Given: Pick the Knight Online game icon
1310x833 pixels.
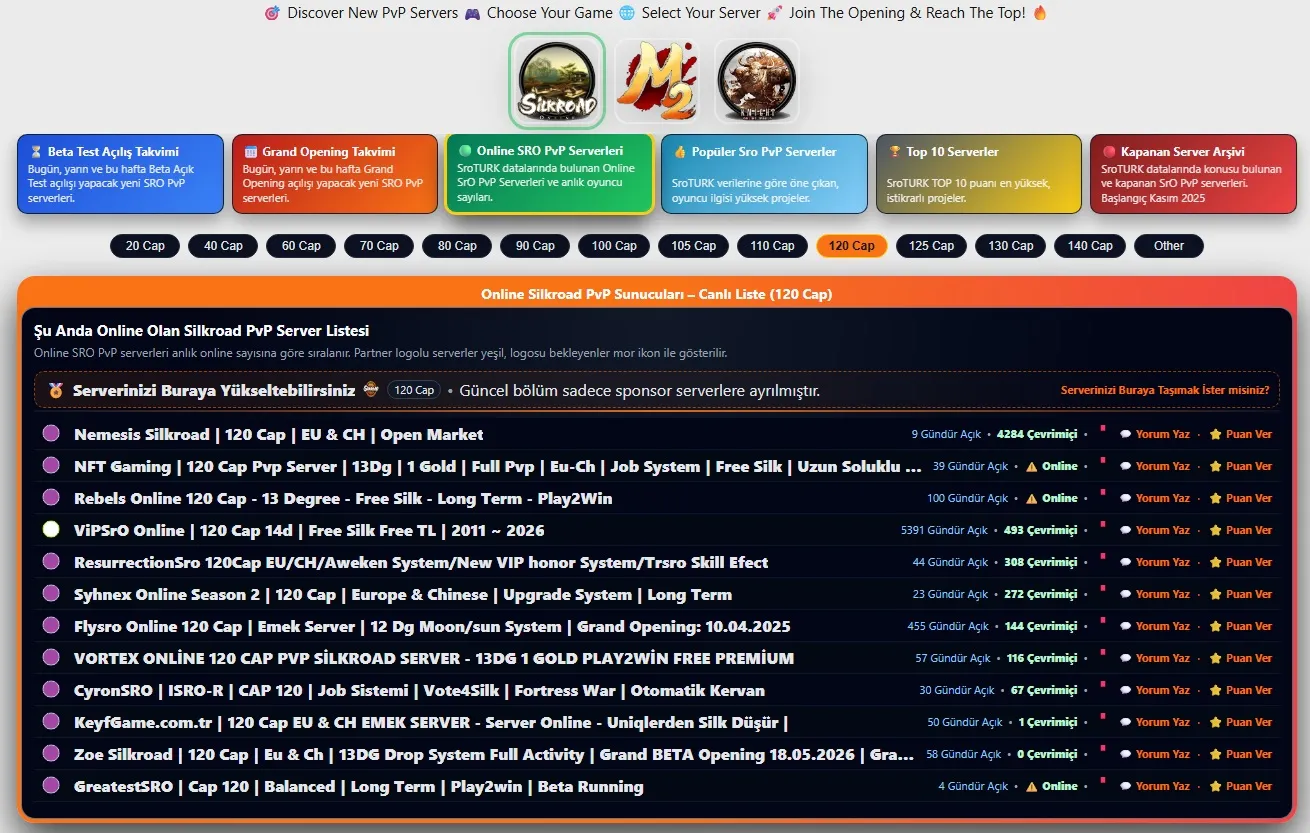Looking at the screenshot, I should coord(756,80).
